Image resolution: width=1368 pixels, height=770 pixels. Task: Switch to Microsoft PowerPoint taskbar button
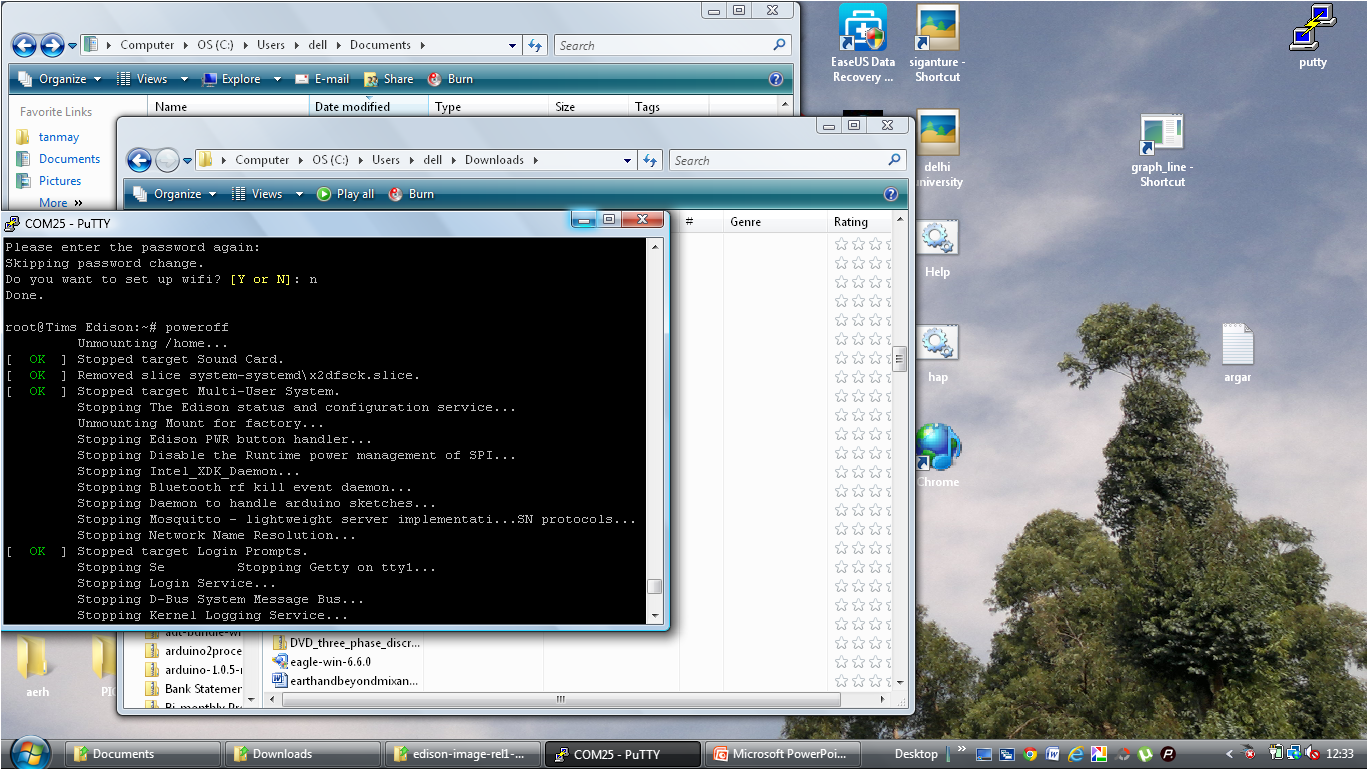tap(781, 754)
